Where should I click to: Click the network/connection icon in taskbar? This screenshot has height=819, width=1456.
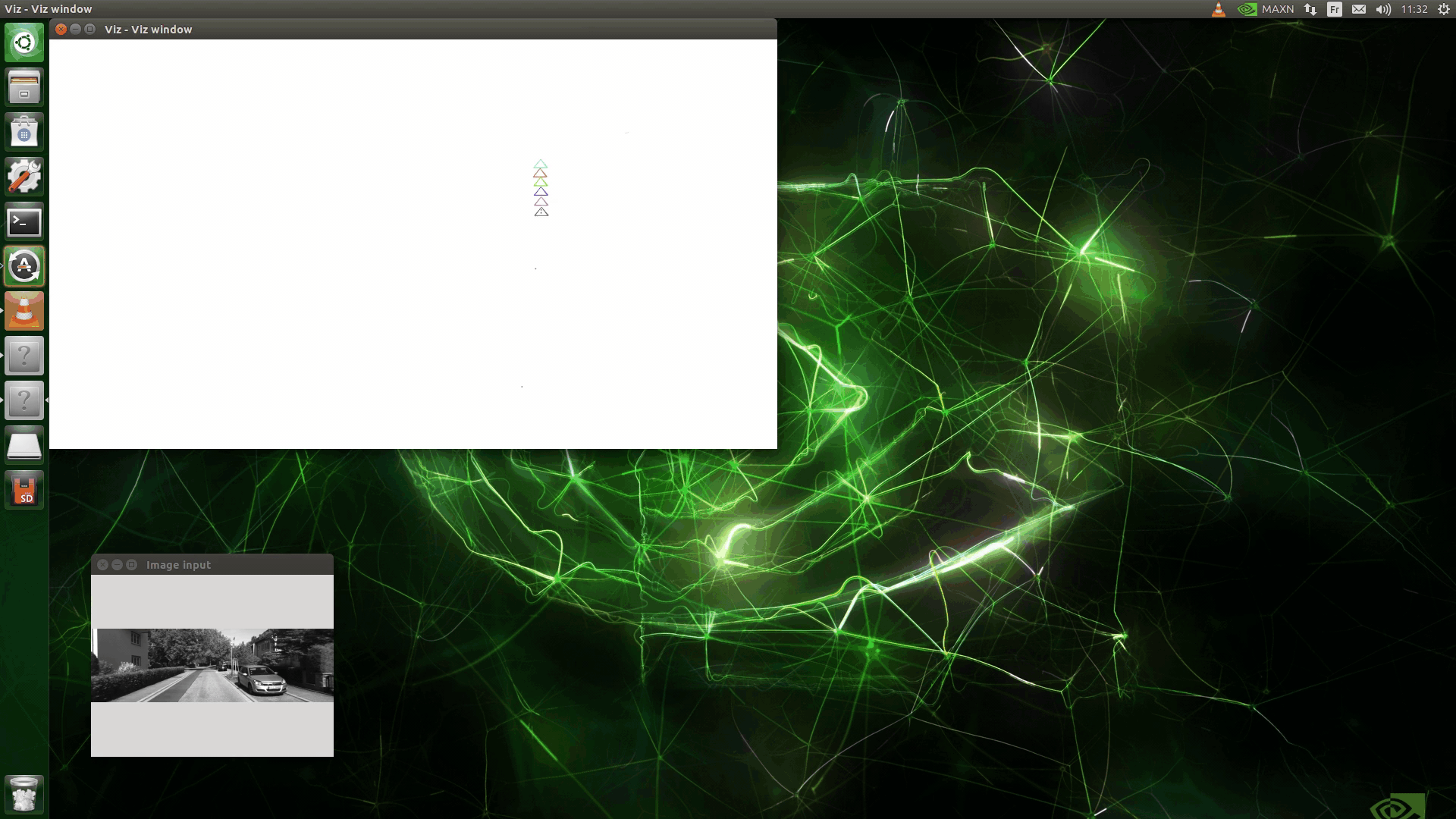(x=1311, y=9)
